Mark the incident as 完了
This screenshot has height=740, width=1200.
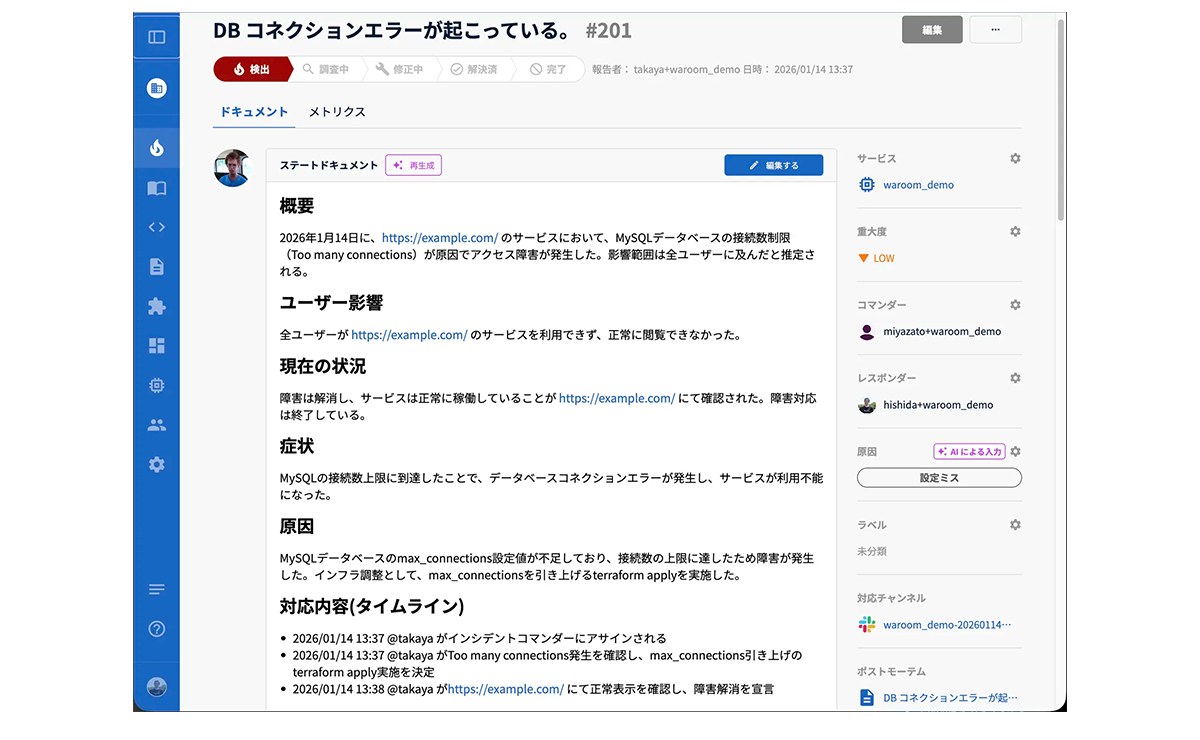[x=552, y=69]
